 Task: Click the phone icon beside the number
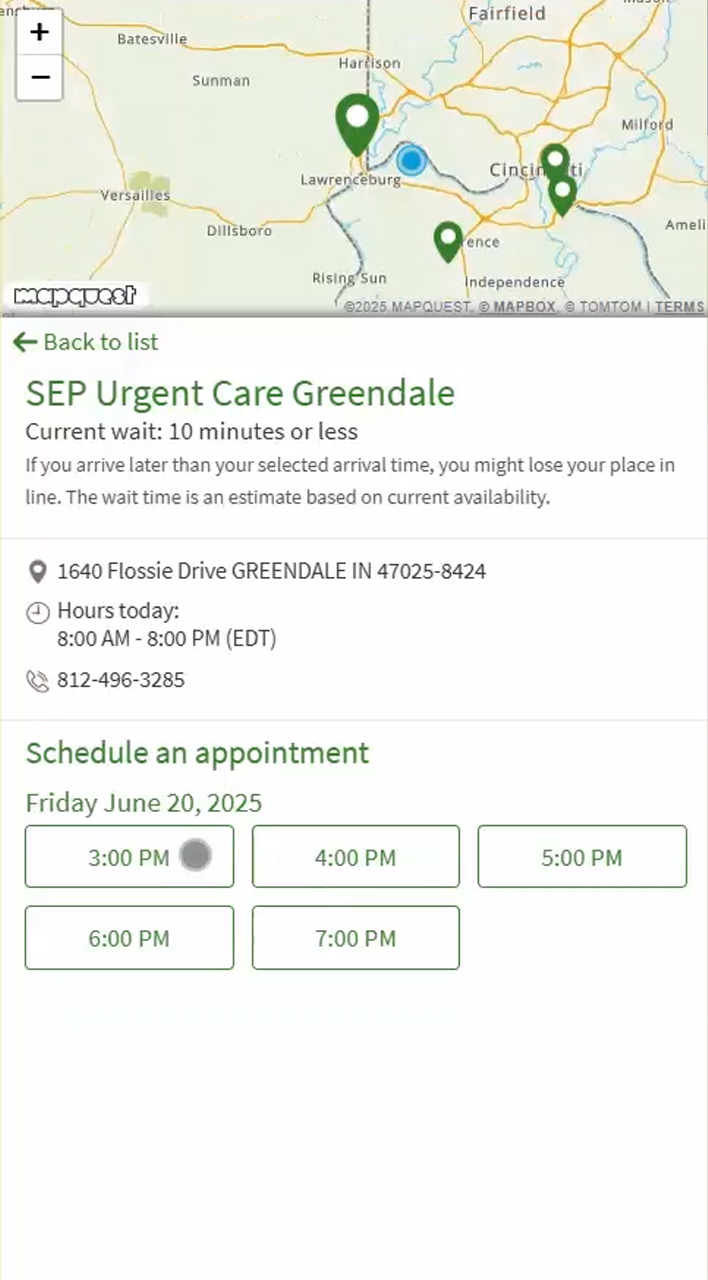point(37,681)
